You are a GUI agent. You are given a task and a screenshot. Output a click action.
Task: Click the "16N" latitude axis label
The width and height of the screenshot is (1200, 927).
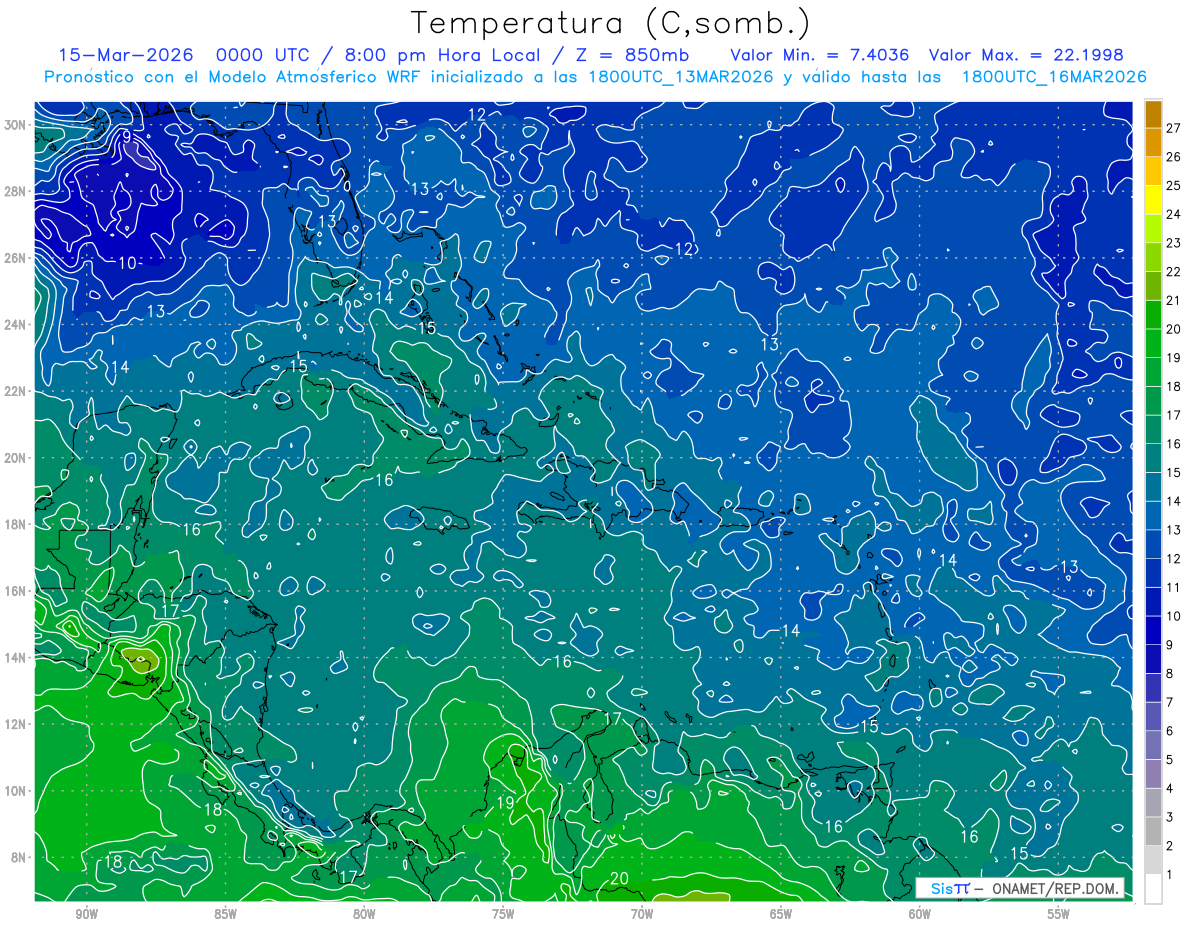[15, 591]
